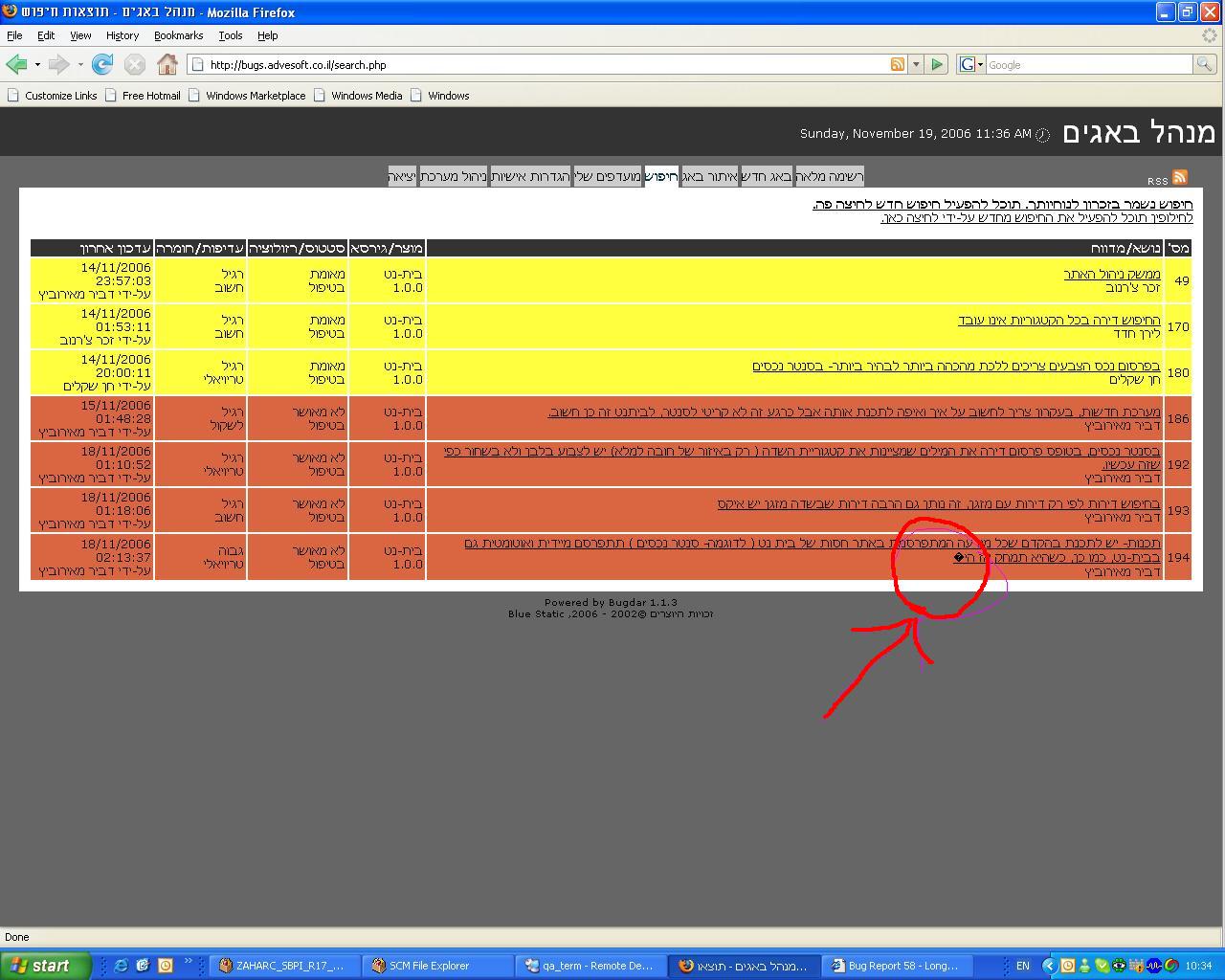Click the orange RSS icon on page
This screenshot has height=980, width=1225.
coord(1180,177)
